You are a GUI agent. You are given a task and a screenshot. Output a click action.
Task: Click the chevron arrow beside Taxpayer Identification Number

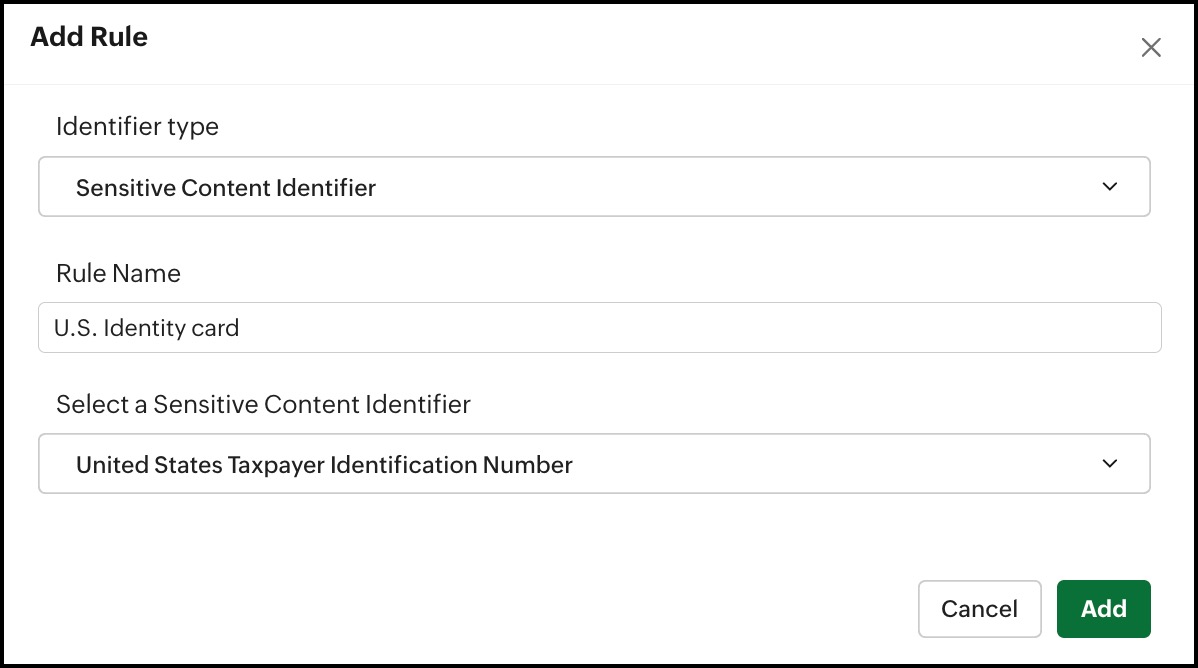(1109, 464)
